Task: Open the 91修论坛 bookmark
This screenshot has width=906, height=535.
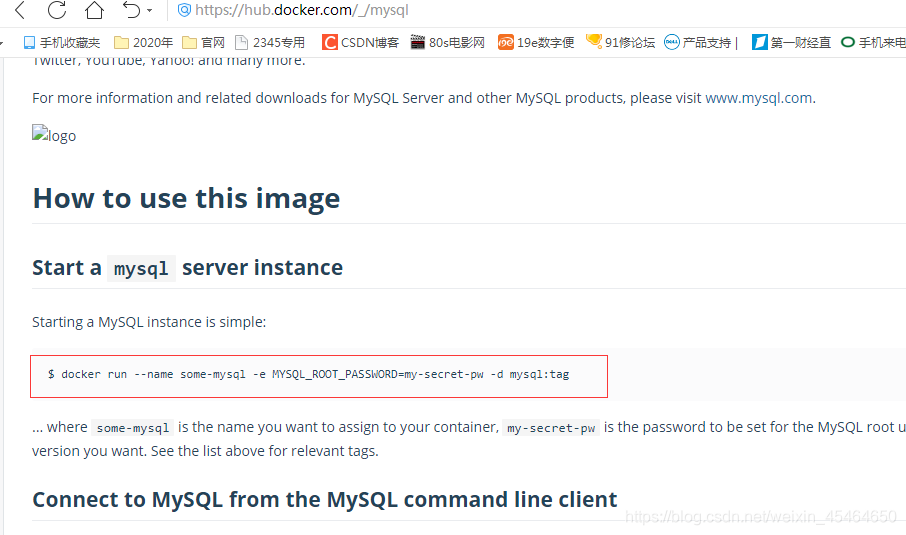Action: tap(620, 42)
